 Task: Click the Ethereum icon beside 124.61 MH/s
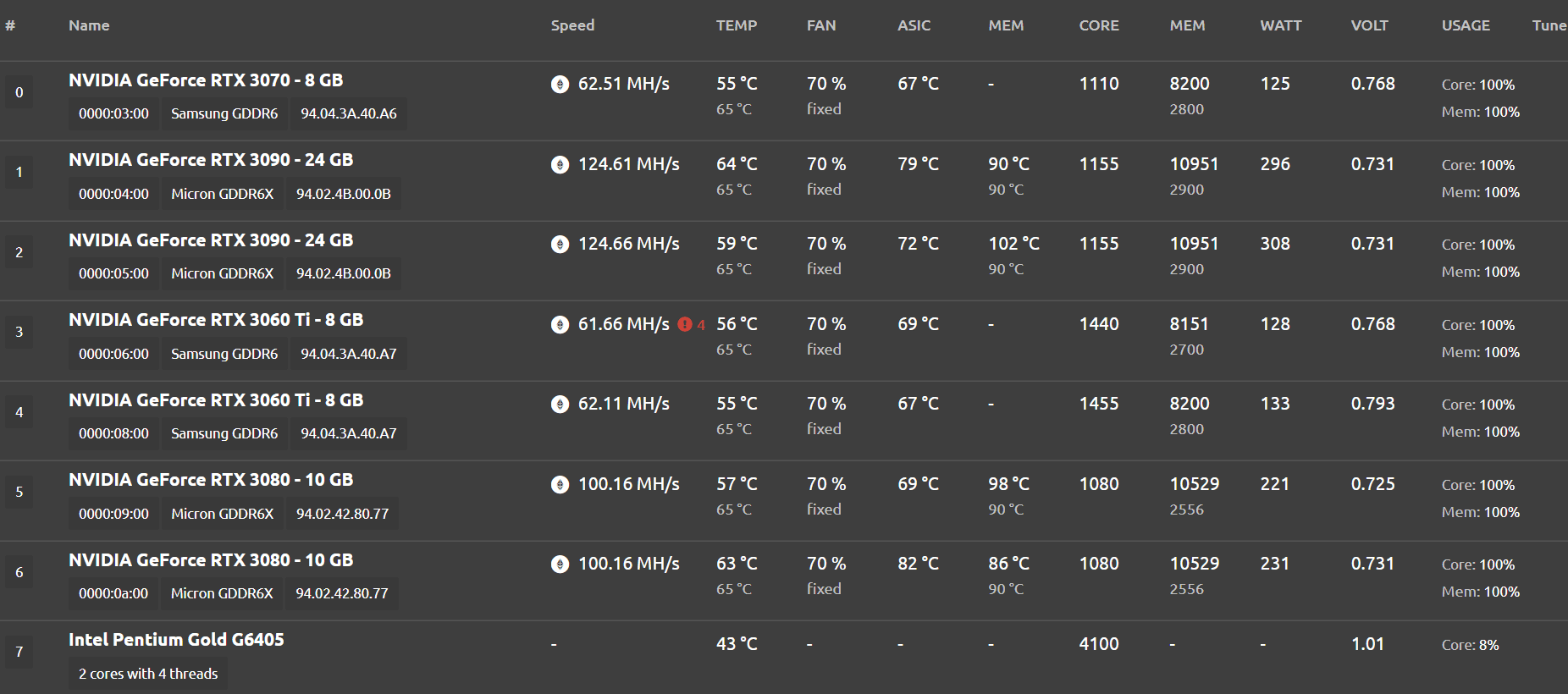point(560,164)
